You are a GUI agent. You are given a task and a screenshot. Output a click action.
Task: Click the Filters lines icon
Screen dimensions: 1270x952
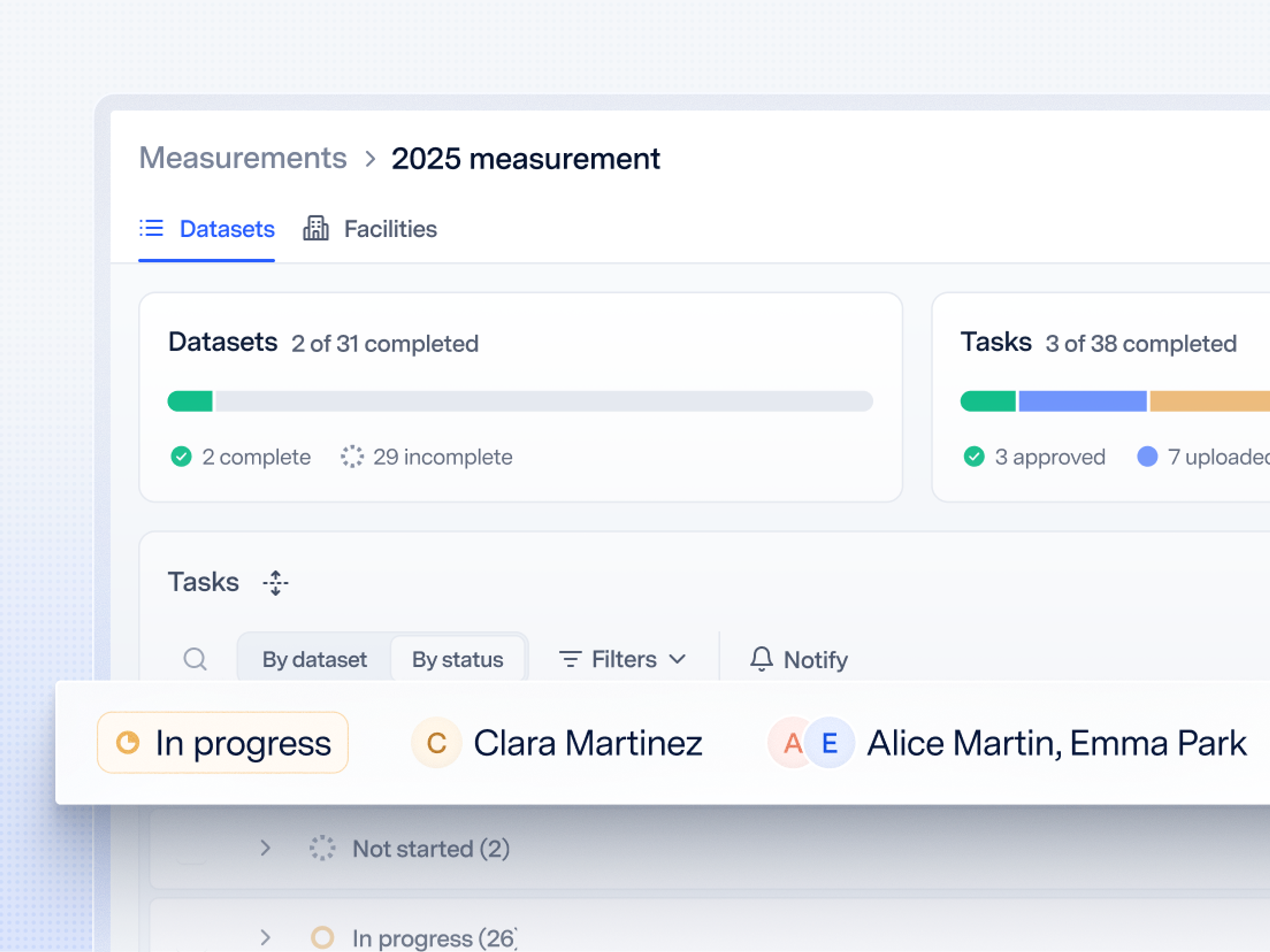tap(570, 659)
